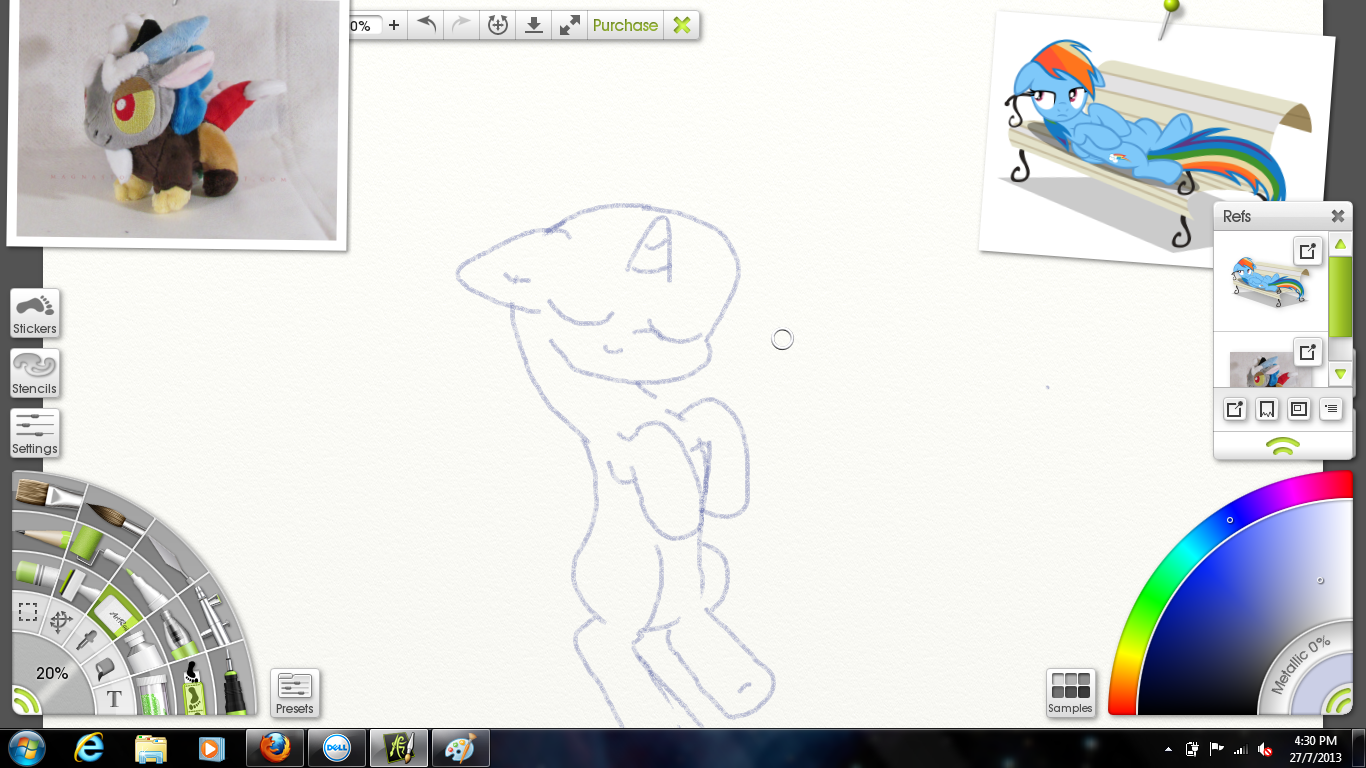Select the dashed-rectangle Selection tool
The image size is (1366, 768).
tap(28, 612)
